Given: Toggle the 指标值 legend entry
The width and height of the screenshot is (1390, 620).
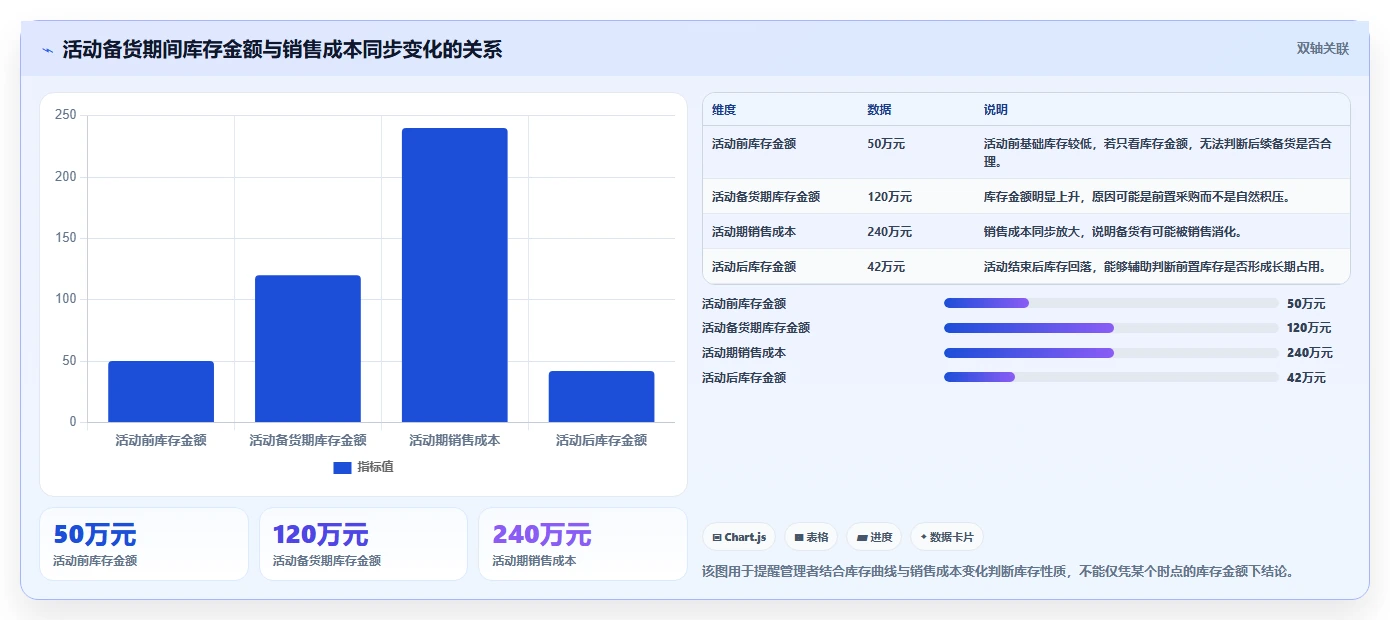Looking at the screenshot, I should click(364, 467).
